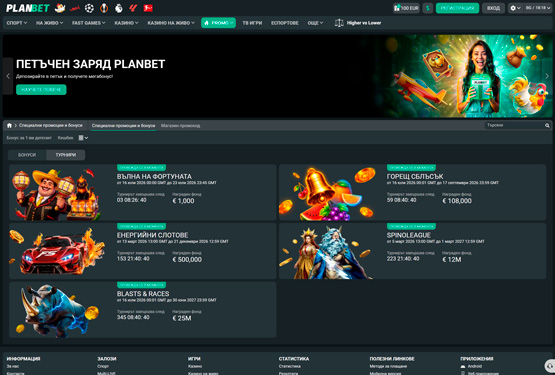Viewport: 555px width, 375px height.
Task: Click the ВЪЛНА НА ФОРТУНАТА title
Action: (x=154, y=176)
